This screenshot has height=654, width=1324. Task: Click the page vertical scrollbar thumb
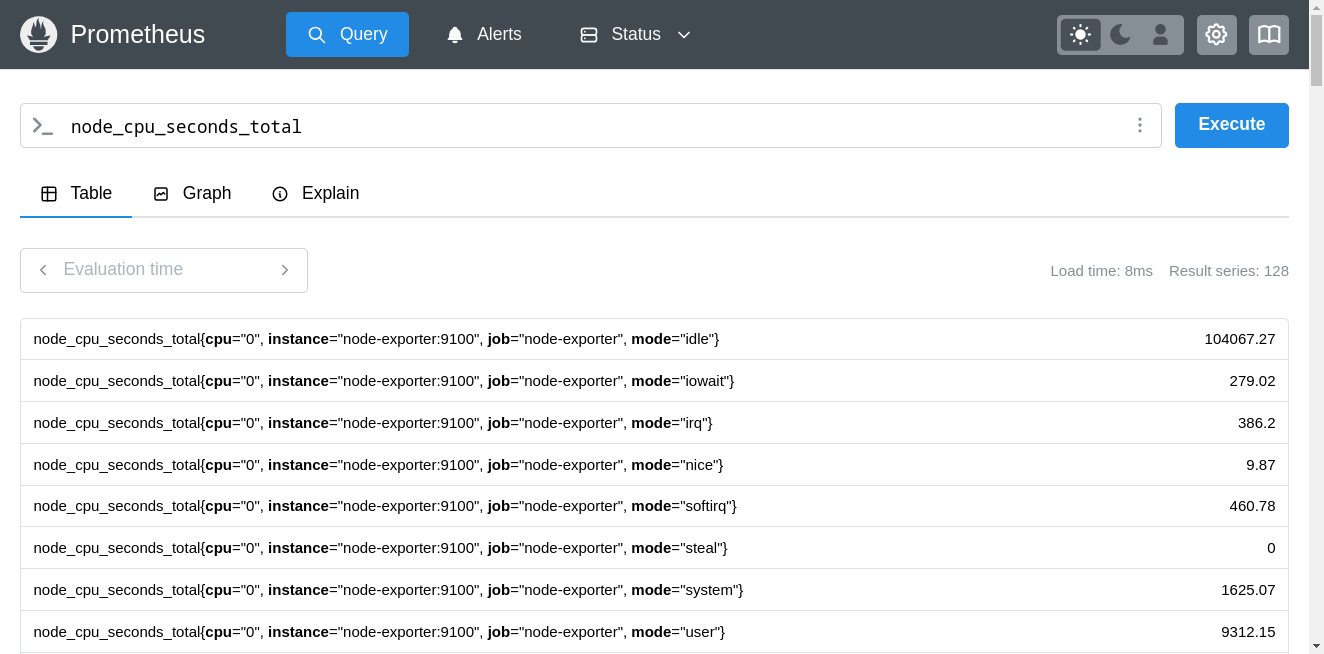[x=1316, y=50]
